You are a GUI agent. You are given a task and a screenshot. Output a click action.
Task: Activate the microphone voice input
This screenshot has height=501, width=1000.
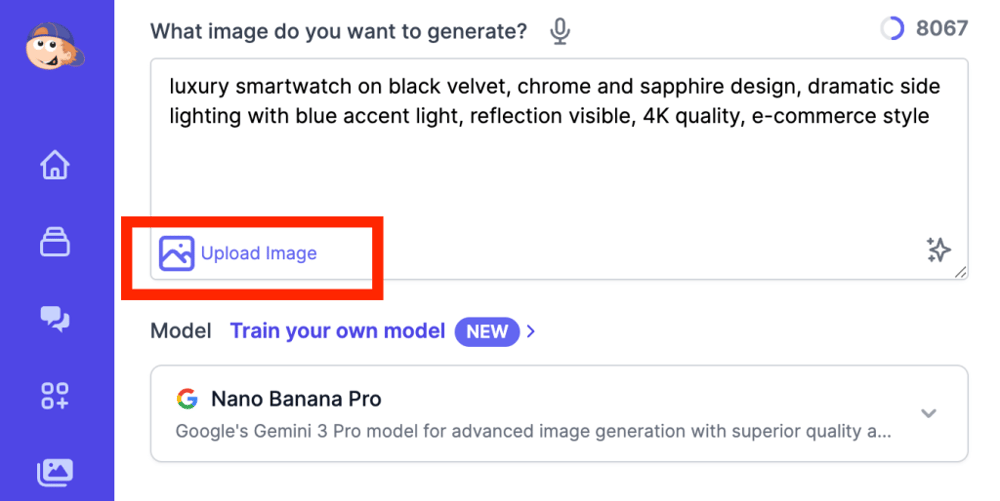tap(560, 32)
